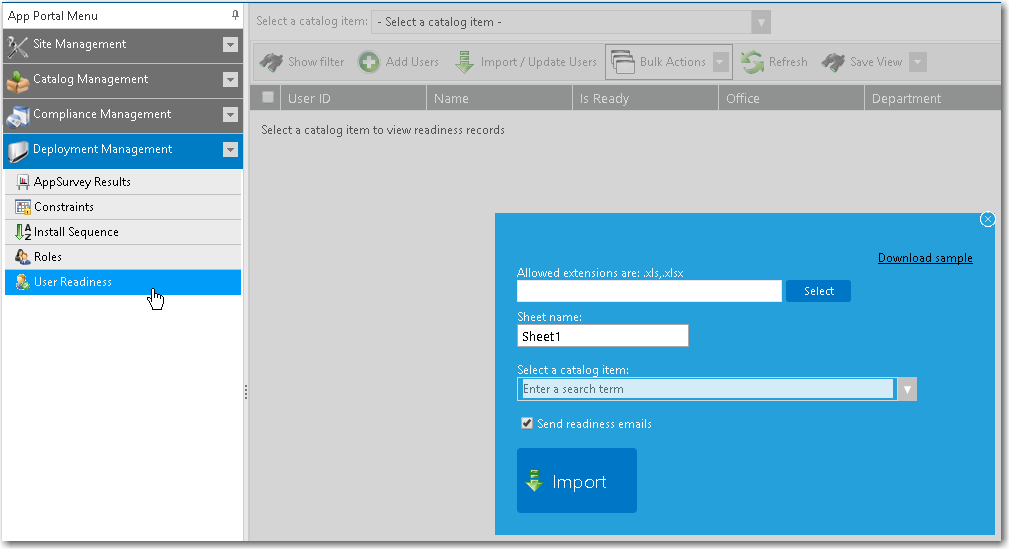Expand the Site Management section arrow
This screenshot has width=1009, height=549.
pyautogui.click(x=230, y=45)
